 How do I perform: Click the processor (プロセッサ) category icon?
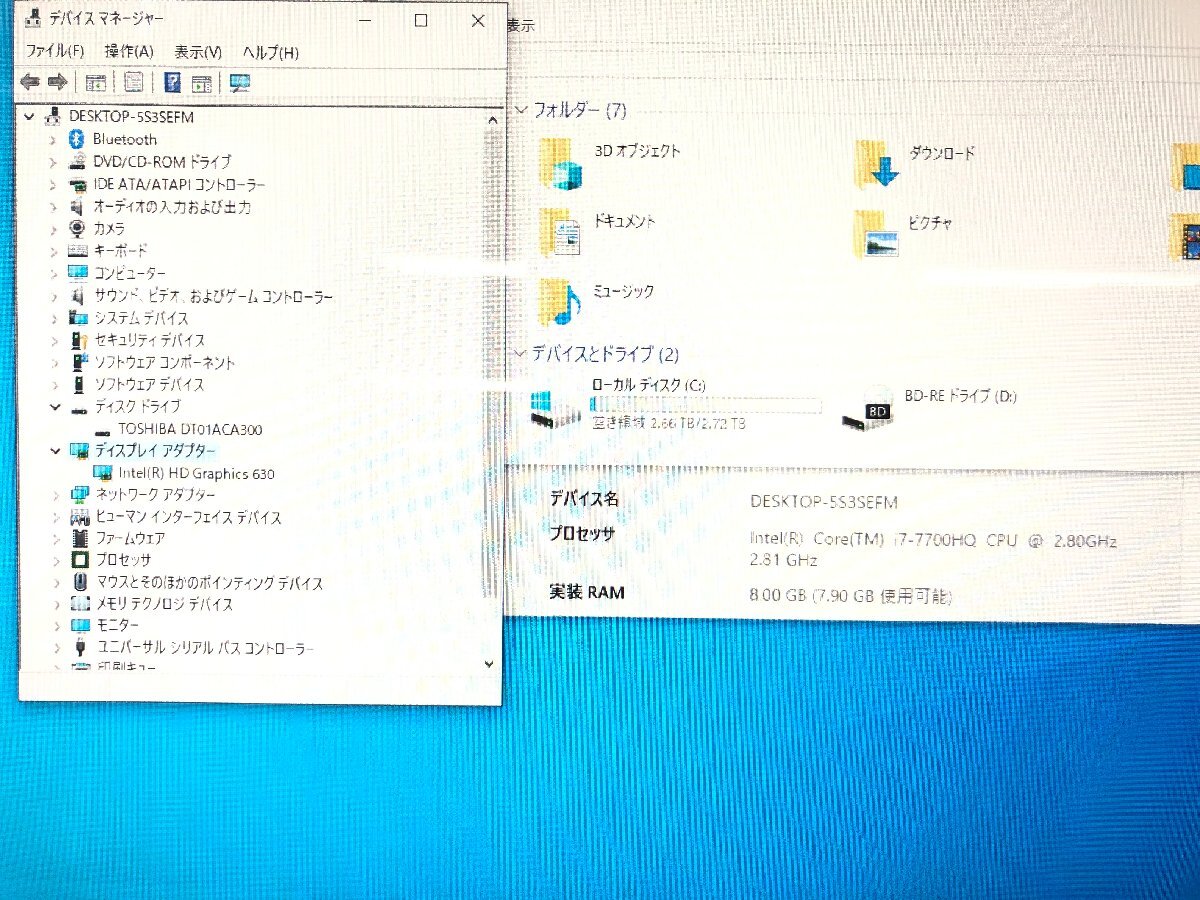click(x=79, y=560)
